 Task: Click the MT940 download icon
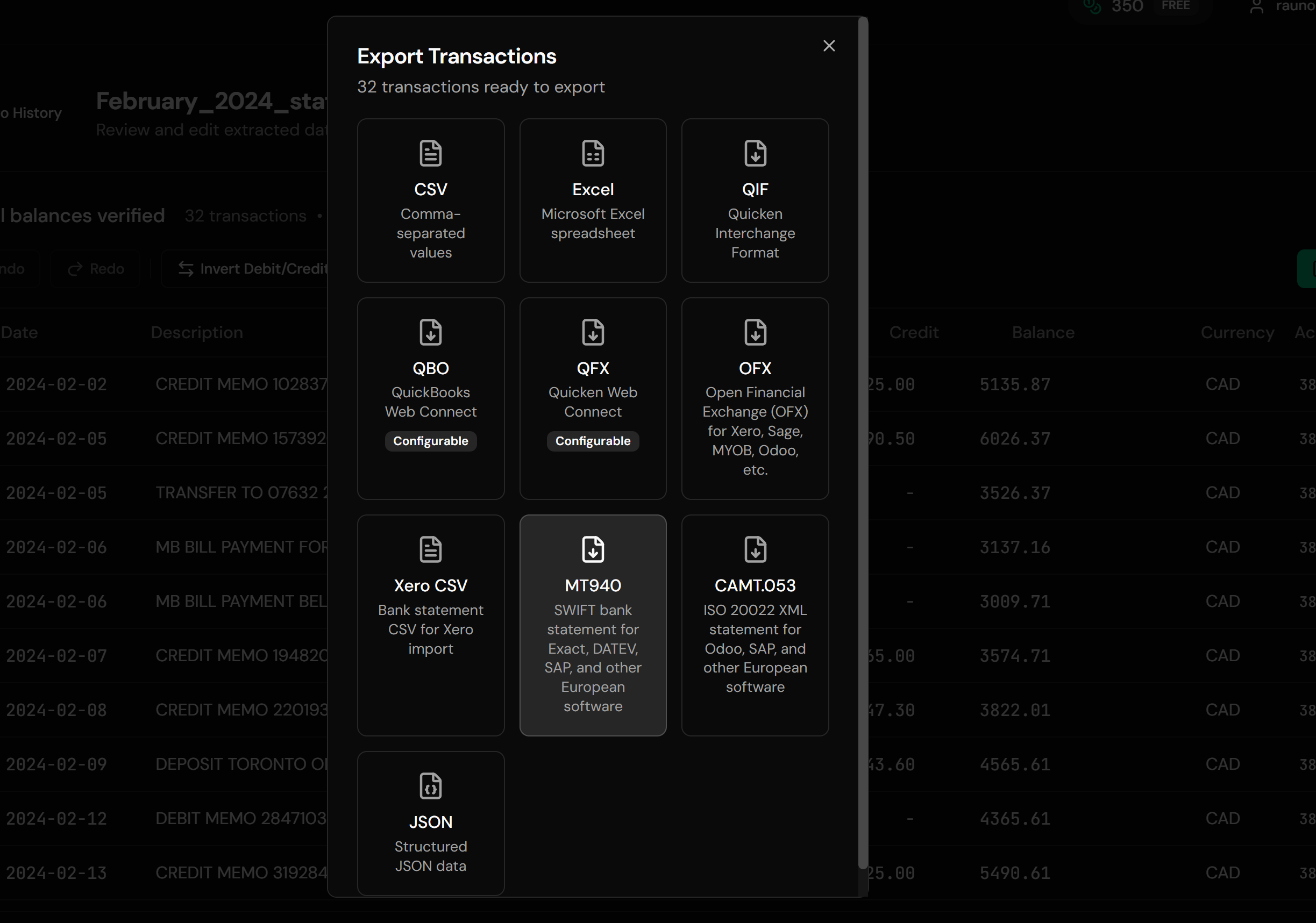click(x=593, y=549)
